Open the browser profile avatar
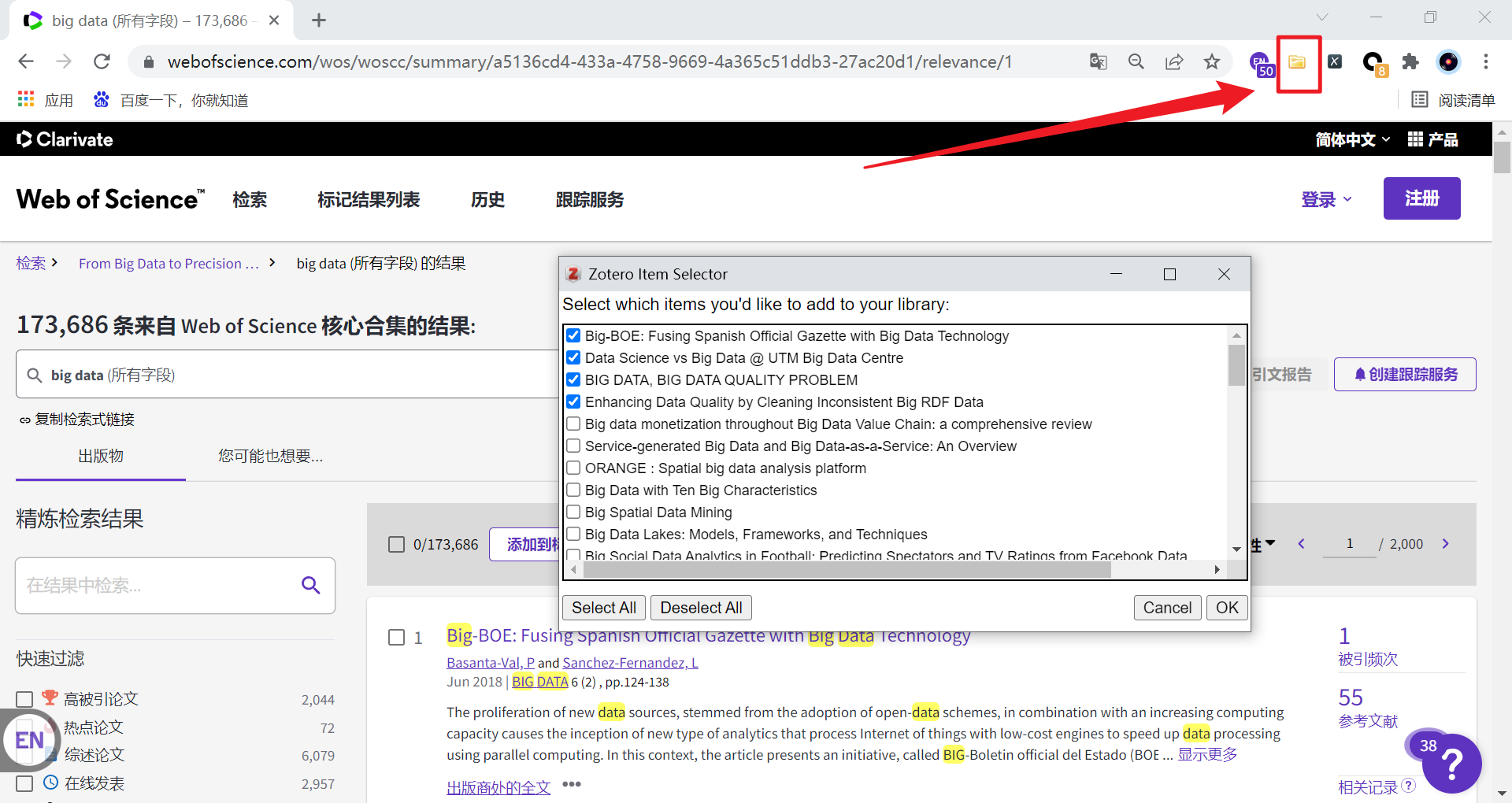The height and width of the screenshot is (803, 1512). click(1448, 61)
